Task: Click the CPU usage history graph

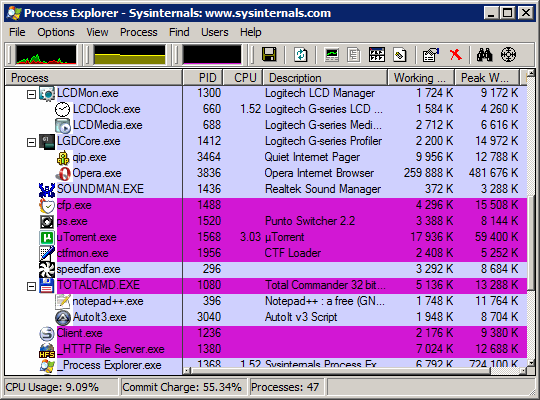Action: point(46,55)
